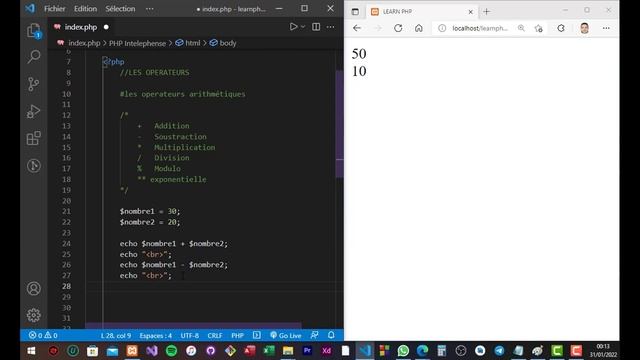Add page to favorites star icon
Viewport: 640px width, 360px height.
(538, 28)
